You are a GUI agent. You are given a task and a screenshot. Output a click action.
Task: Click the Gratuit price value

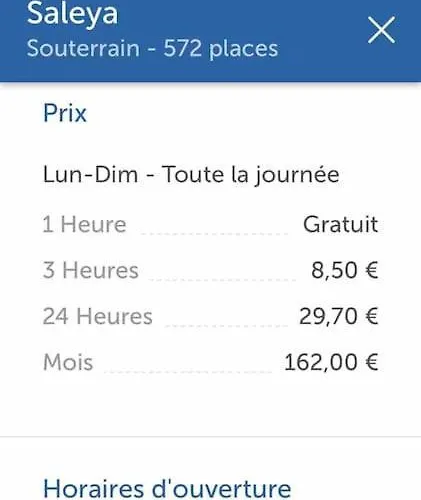point(341,224)
